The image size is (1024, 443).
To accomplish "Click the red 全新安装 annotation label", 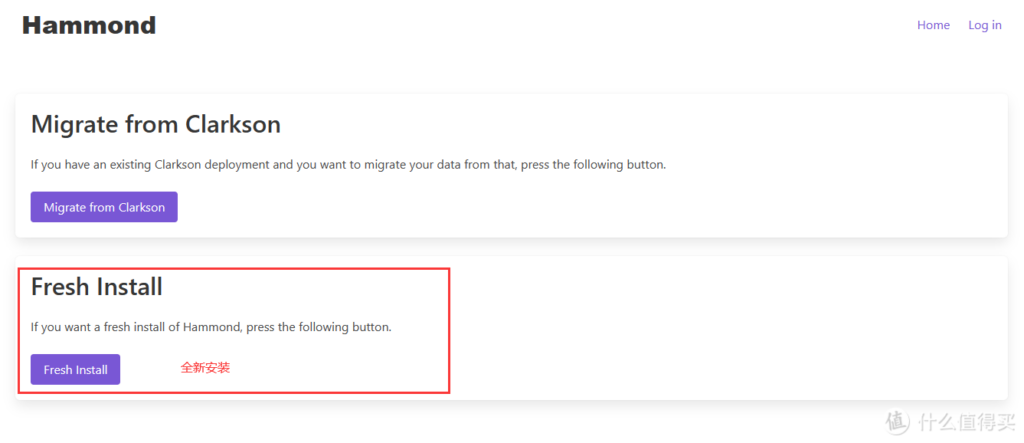I will click(205, 368).
